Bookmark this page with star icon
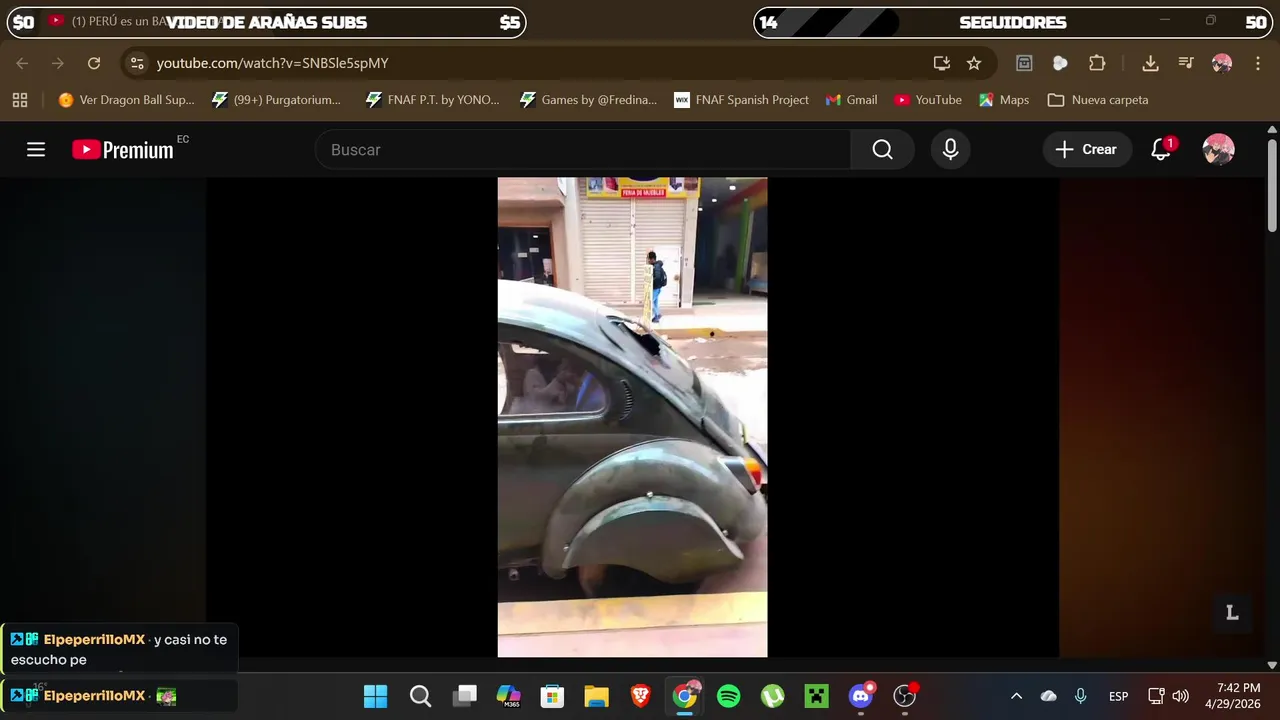This screenshot has height=720, width=1280. [x=974, y=63]
